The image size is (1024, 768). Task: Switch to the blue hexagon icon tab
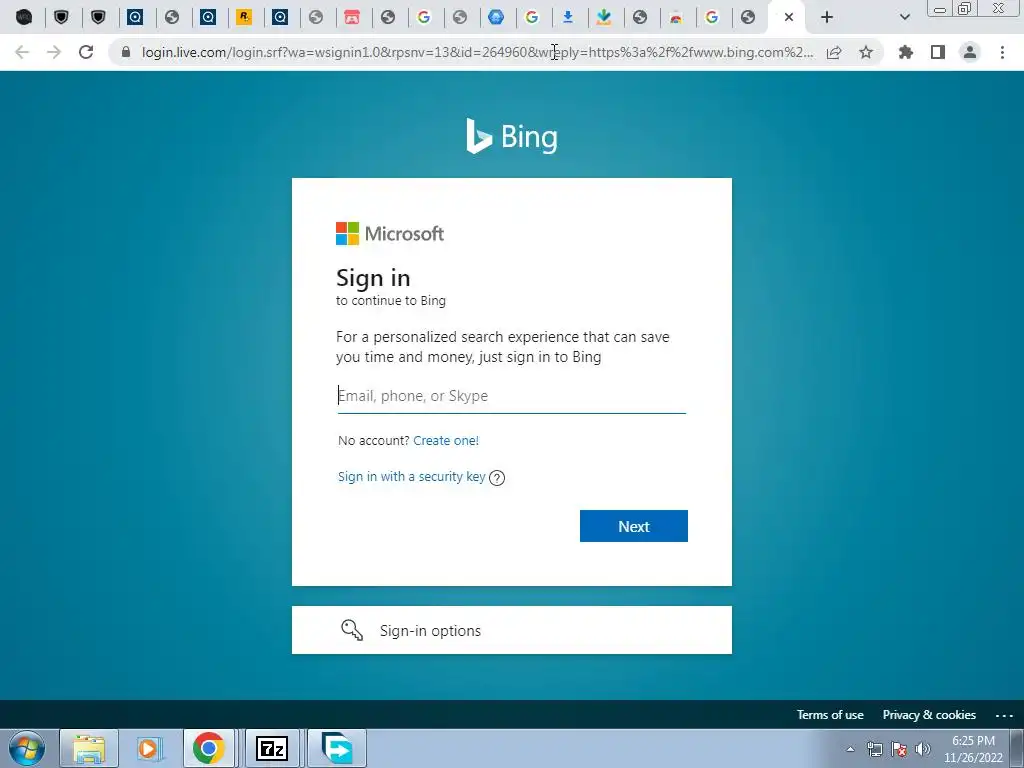496,17
